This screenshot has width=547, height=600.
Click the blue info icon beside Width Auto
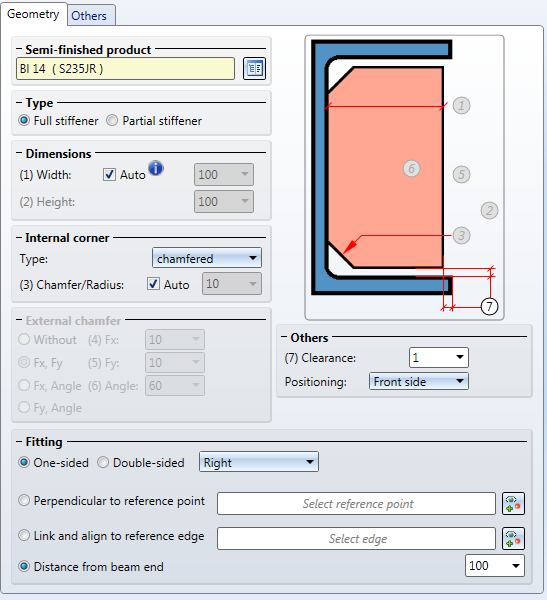(x=156, y=168)
